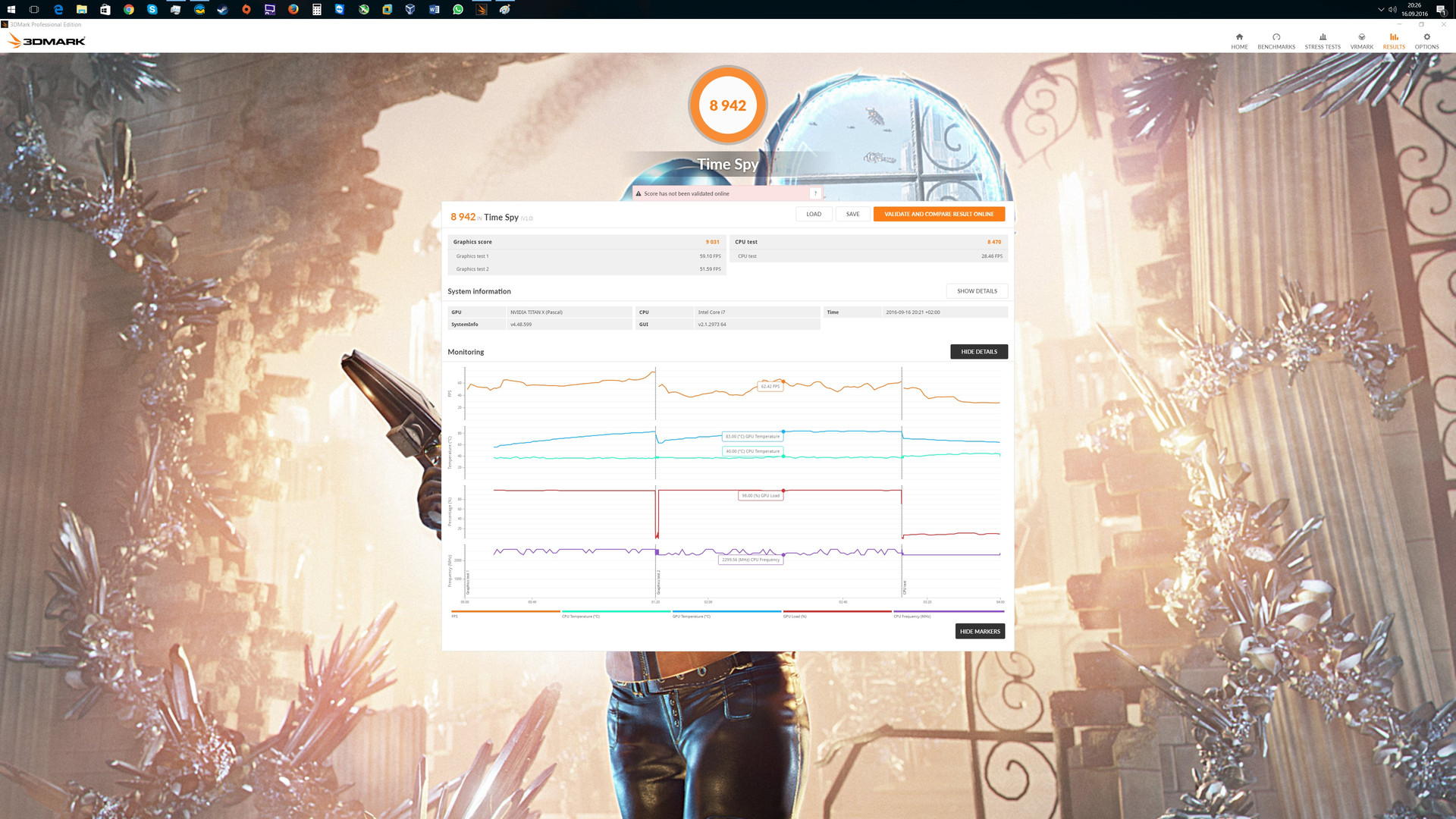This screenshot has height=819, width=1456.
Task: Open the Windows Start menu
Action: (11, 9)
